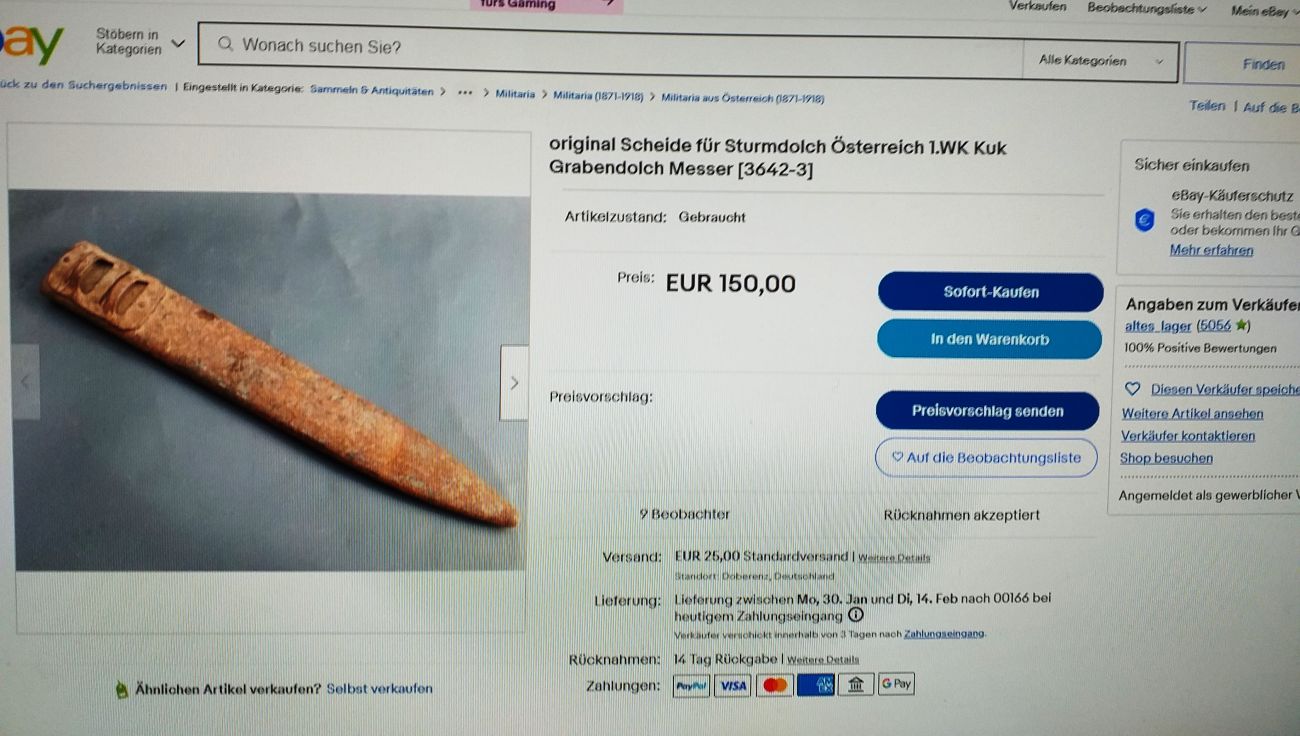This screenshot has width=1300, height=736.
Task: Click Auf die Beobachtungsliste heart button
Action: pyautogui.click(x=986, y=457)
